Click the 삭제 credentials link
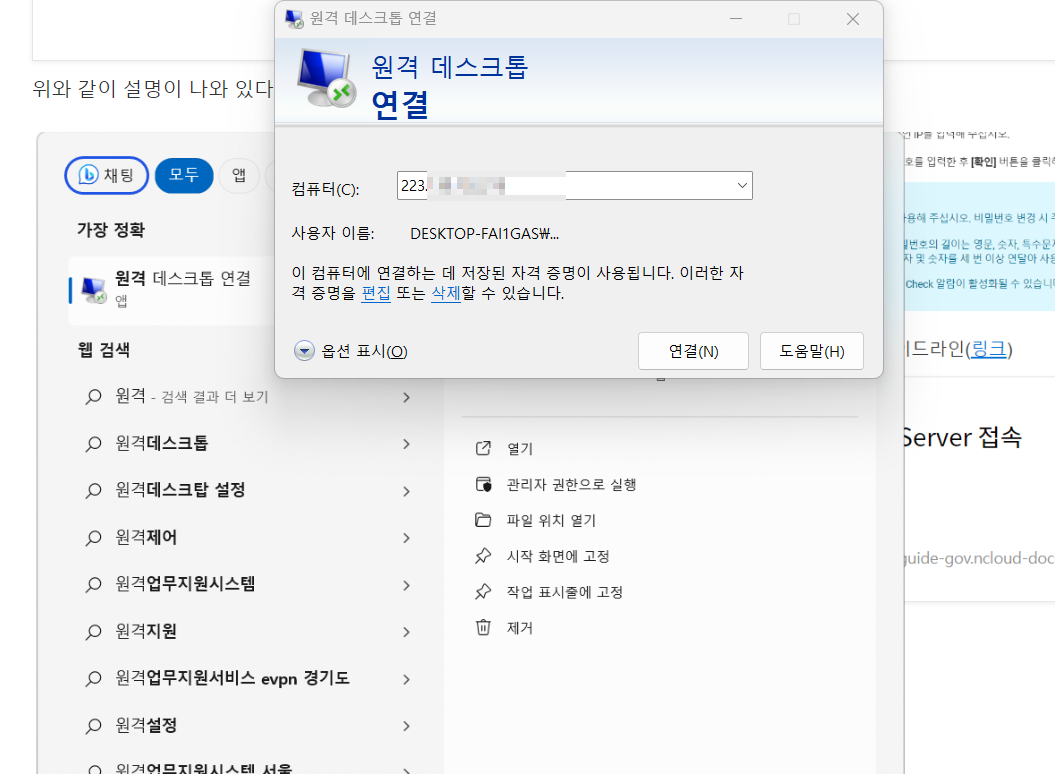The width and height of the screenshot is (1055, 774). (445, 293)
